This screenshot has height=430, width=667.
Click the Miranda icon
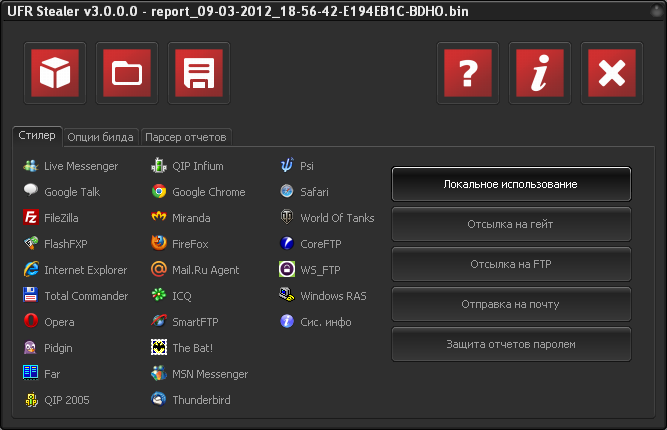click(x=159, y=217)
